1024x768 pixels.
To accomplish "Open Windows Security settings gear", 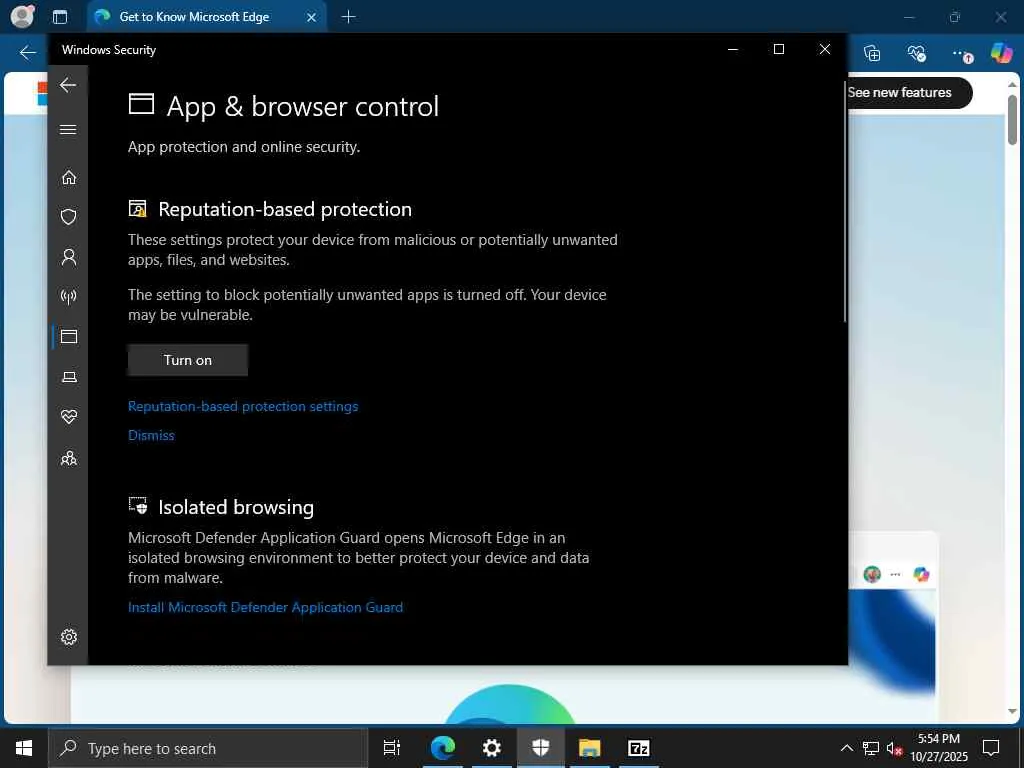I will pos(69,637).
